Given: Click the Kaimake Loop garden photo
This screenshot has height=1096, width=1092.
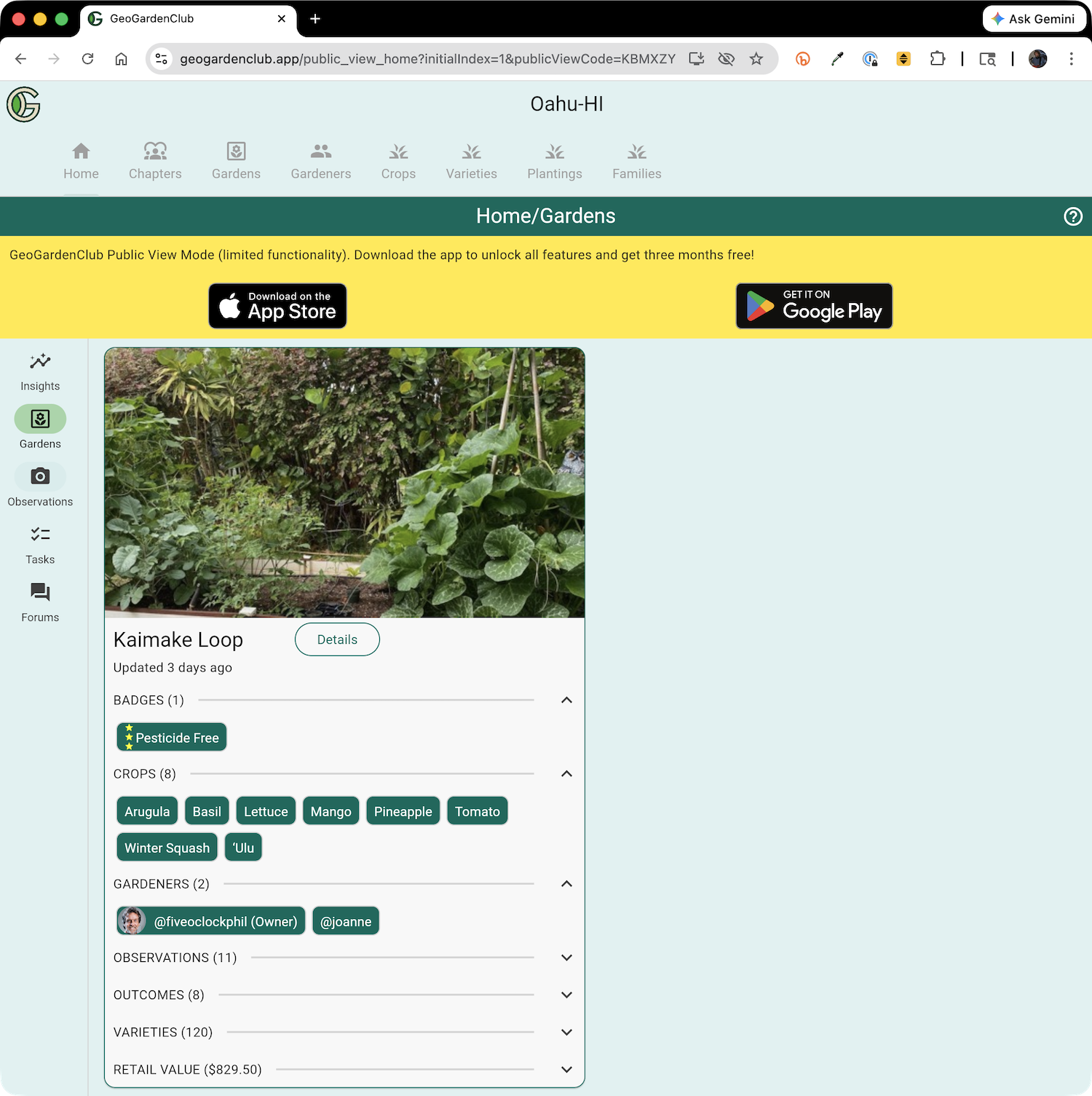Looking at the screenshot, I should click(344, 482).
